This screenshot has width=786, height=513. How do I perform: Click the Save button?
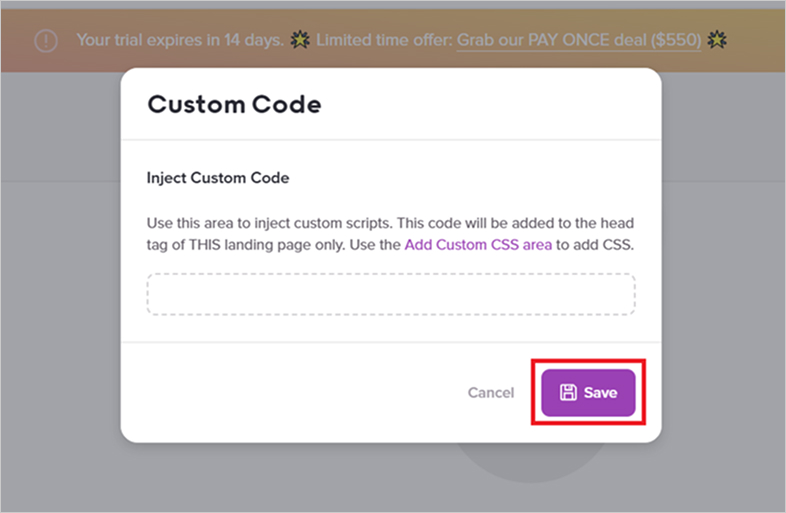tap(588, 393)
